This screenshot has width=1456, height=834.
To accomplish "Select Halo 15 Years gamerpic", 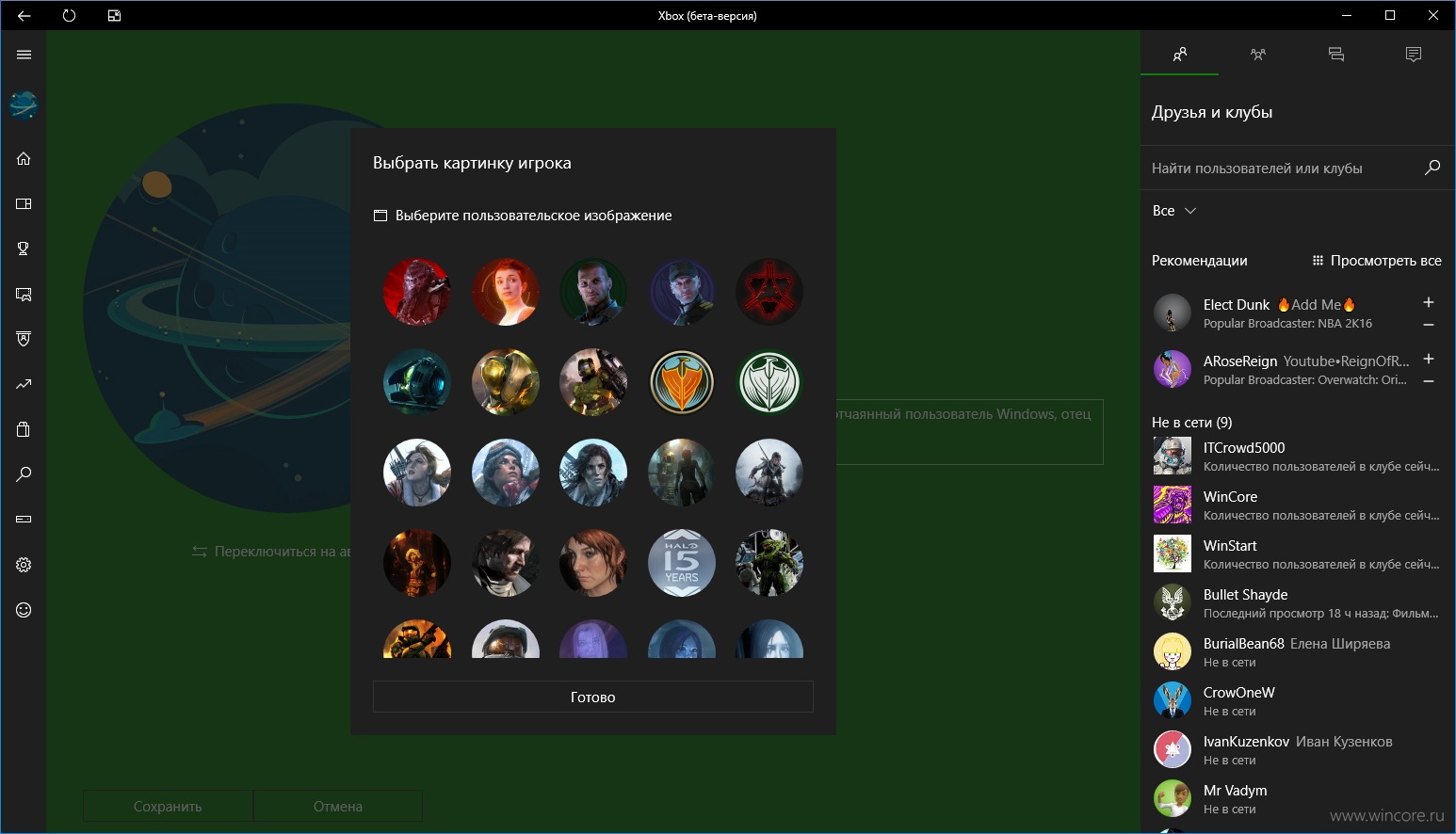I will pyautogui.click(x=682, y=563).
